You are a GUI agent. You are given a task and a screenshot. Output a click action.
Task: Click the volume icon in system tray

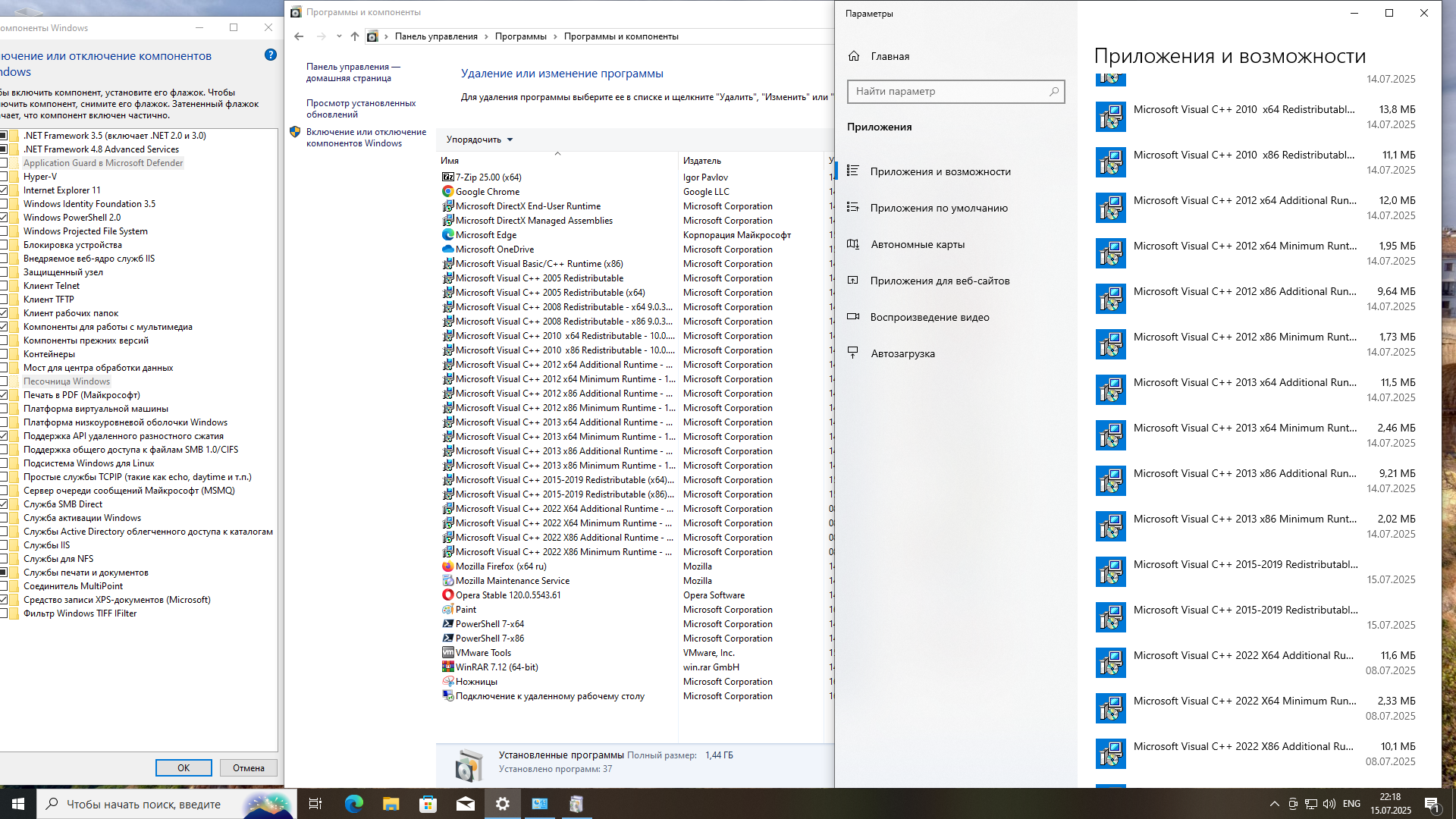pos(1329,804)
